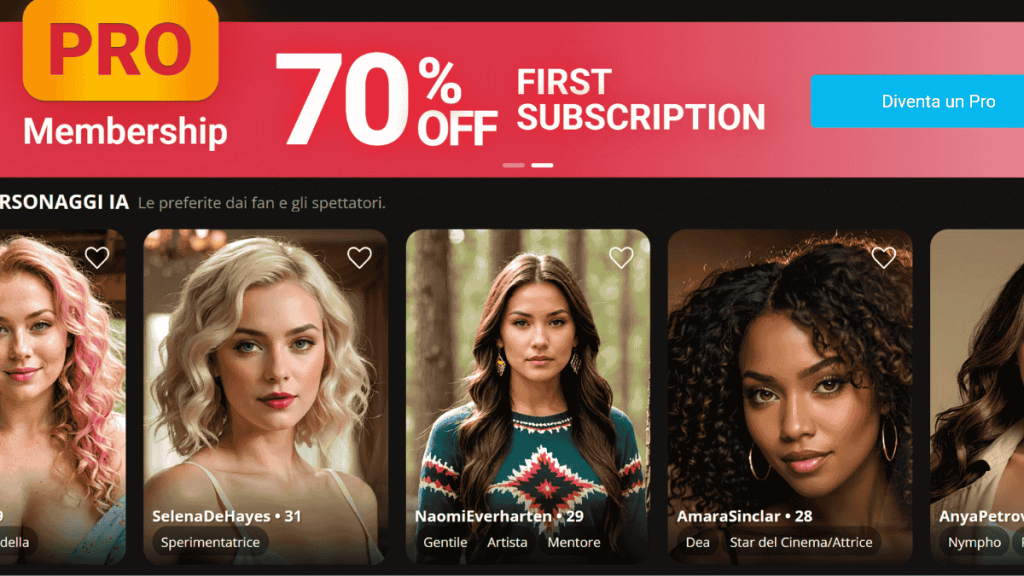Image resolution: width=1024 pixels, height=576 pixels.
Task: Click the PRO Membership badge
Action: click(x=121, y=75)
